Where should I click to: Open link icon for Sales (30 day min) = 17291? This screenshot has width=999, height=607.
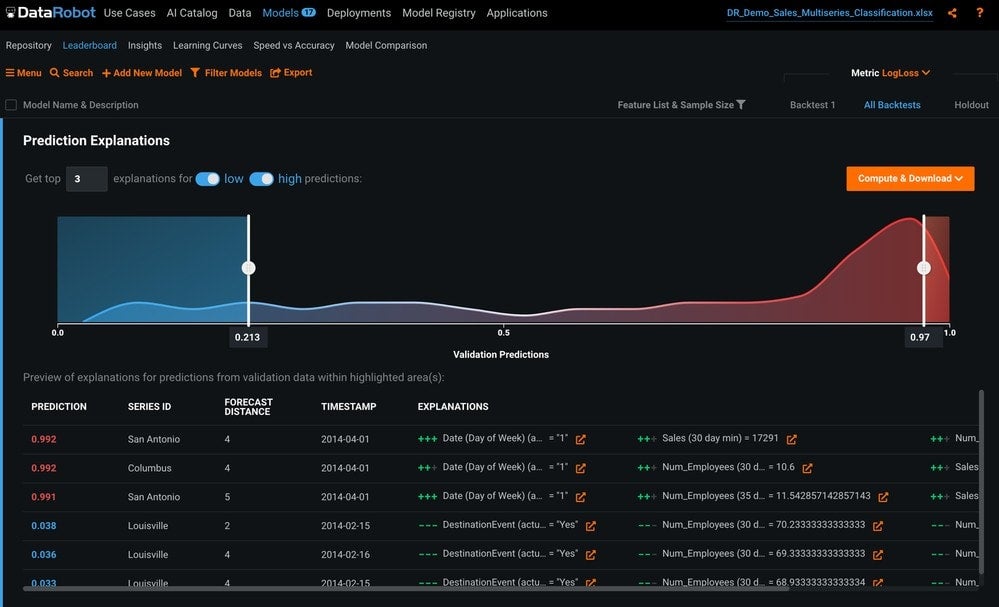click(791, 439)
